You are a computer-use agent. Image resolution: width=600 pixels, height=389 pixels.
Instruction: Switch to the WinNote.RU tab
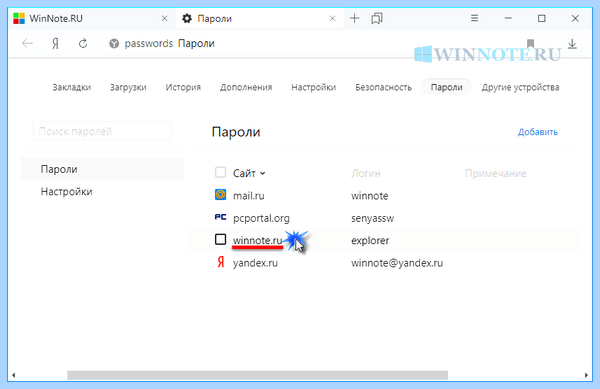point(91,18)
